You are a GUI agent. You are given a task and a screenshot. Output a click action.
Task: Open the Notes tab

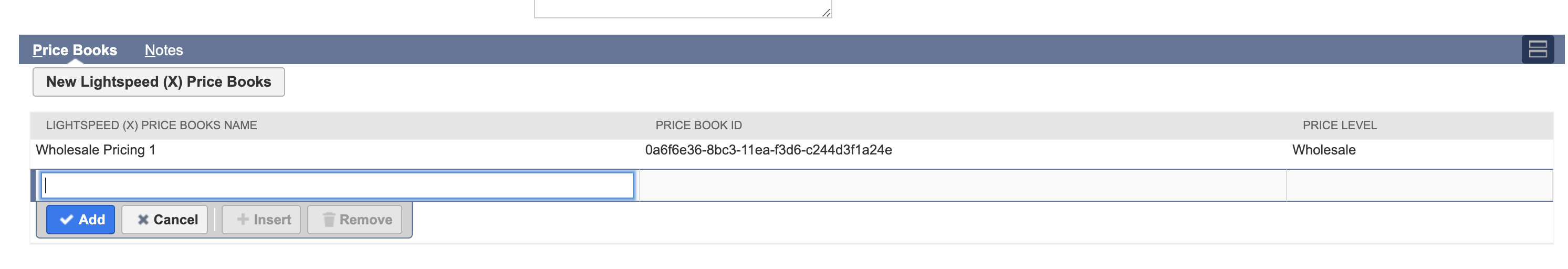[x=164, y=50]
